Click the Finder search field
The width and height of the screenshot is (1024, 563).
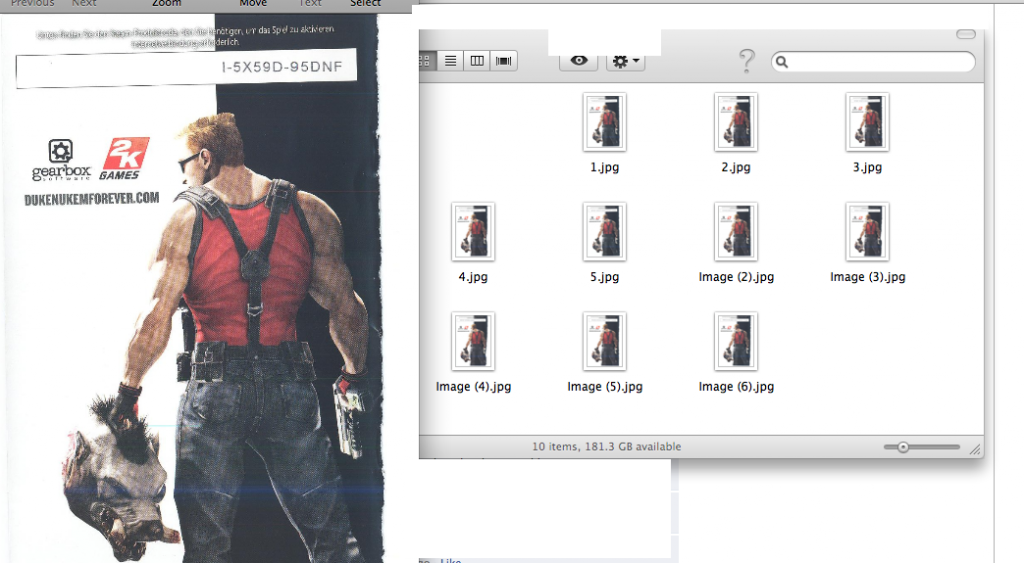point(873,62)
